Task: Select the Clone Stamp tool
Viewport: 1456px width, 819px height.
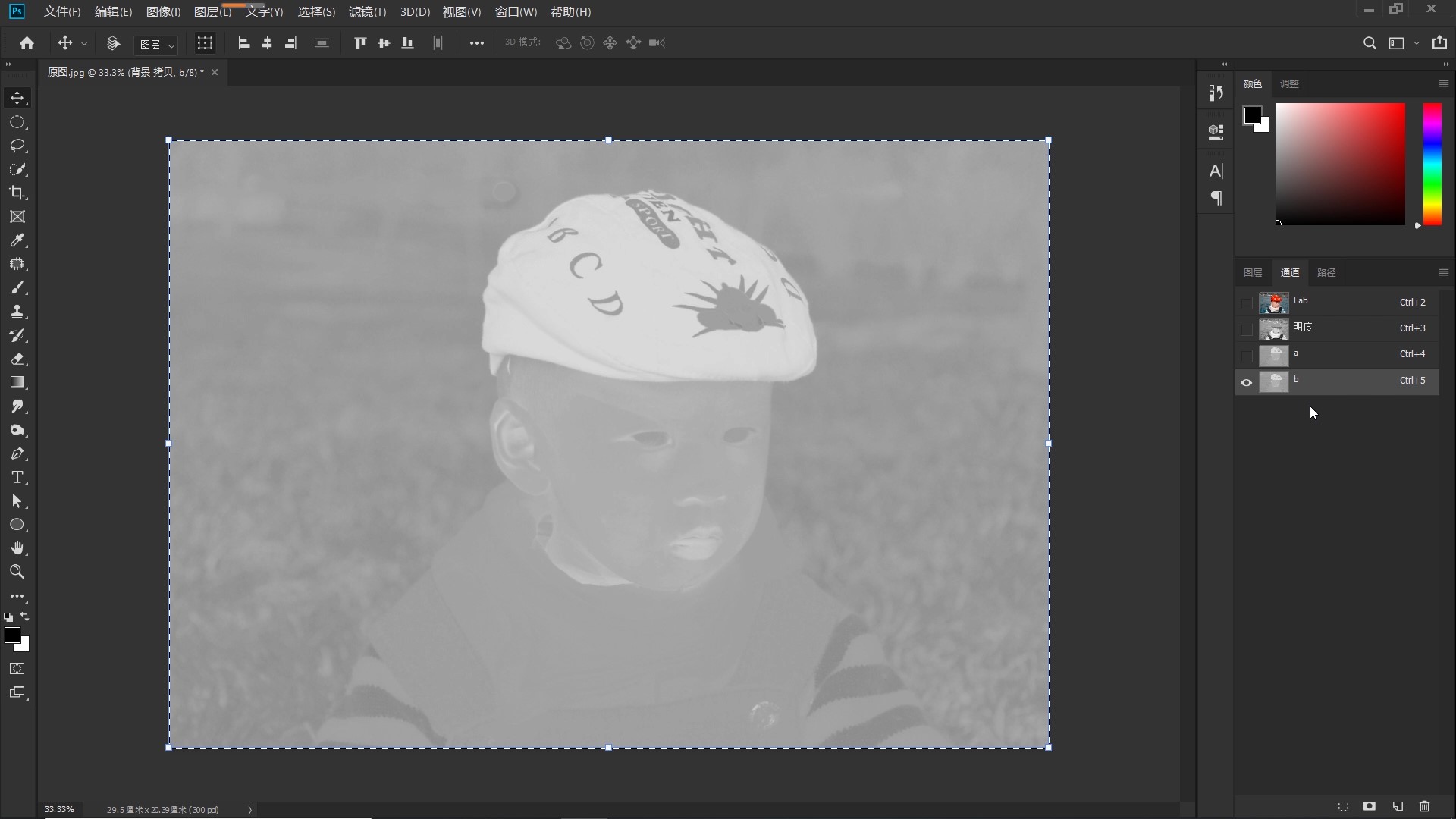Action: (17, 312)
